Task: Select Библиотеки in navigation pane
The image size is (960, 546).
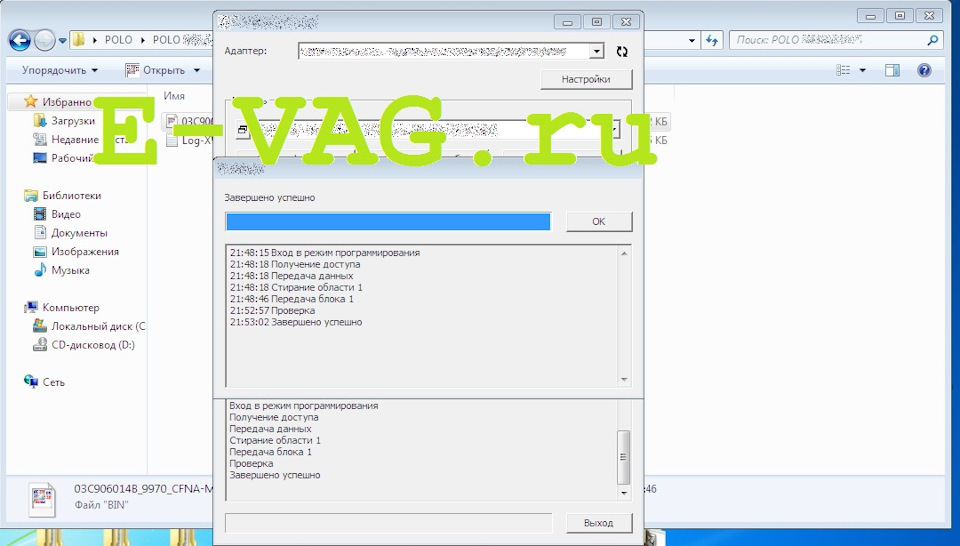Action: pos(62,195)
